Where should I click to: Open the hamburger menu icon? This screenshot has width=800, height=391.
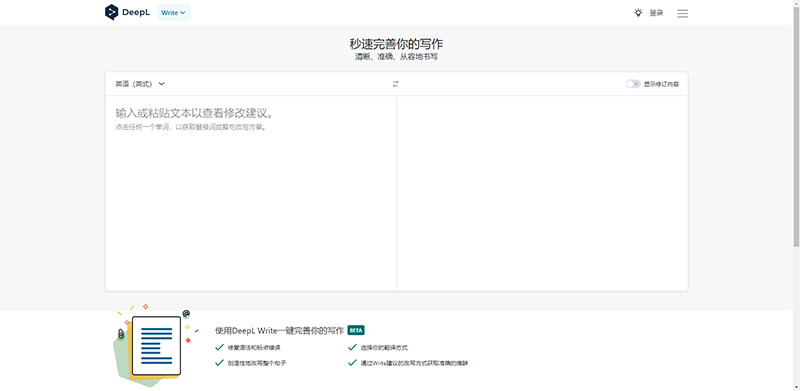pyautogui.click(x=682, y=13)
